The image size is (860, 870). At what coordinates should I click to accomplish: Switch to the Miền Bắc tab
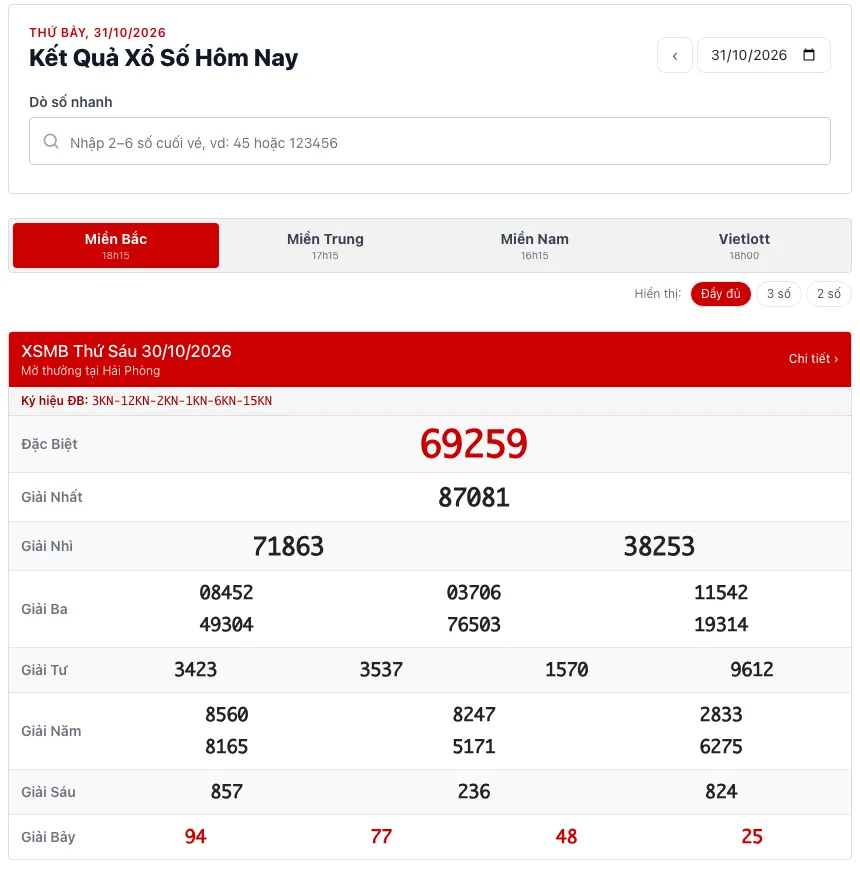pyautogui.click(x=116, y=245)
